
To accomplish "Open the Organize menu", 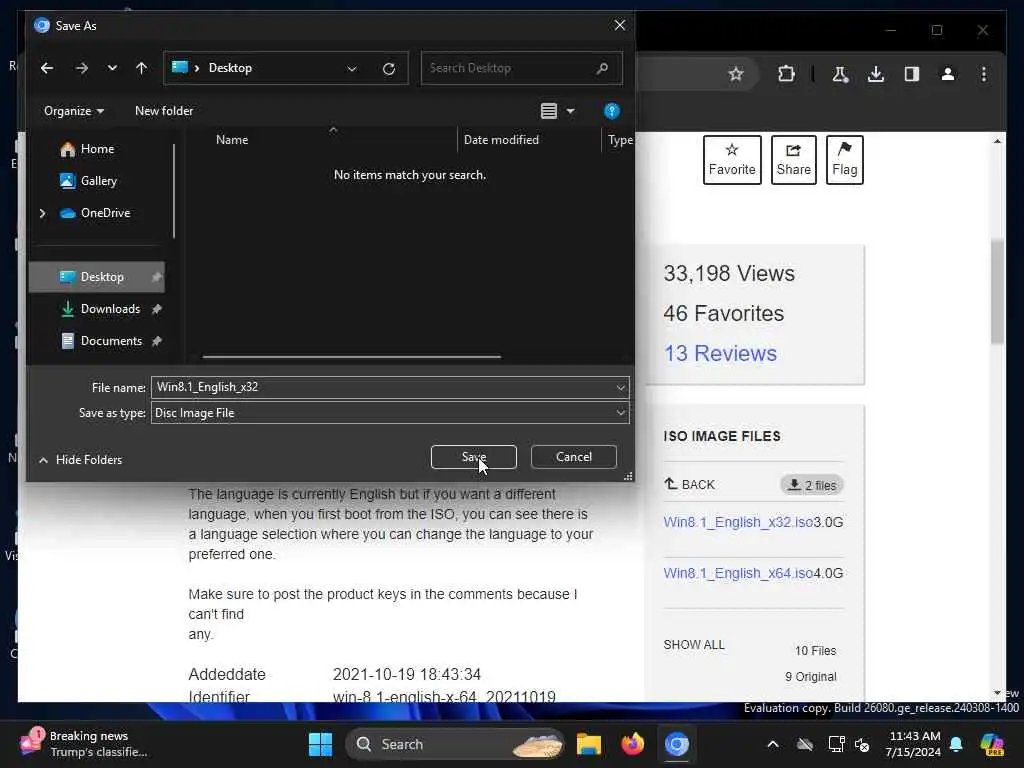I will (74, 111).
